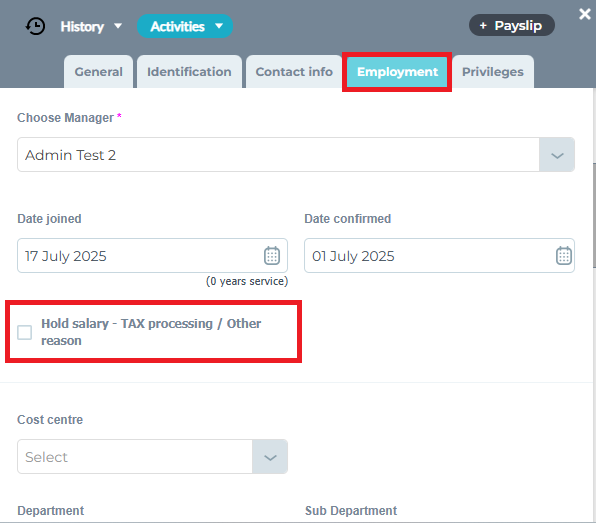Image resolution: width=596 pixels, height=523 pixels.
Task: Switch to the Identification tab
Action: (x=189, y=72)
